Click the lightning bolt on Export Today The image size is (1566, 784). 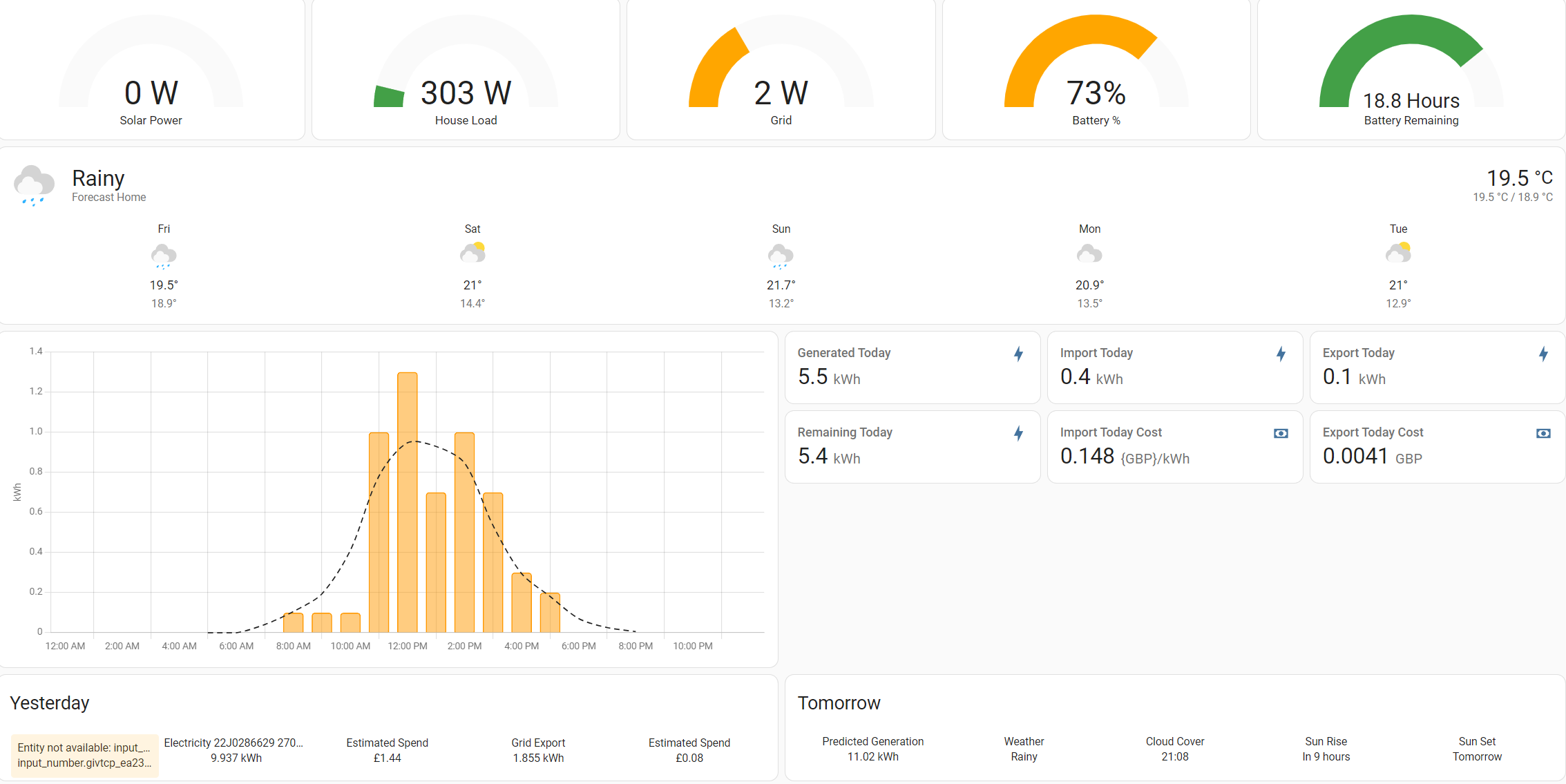(1543, 354)
